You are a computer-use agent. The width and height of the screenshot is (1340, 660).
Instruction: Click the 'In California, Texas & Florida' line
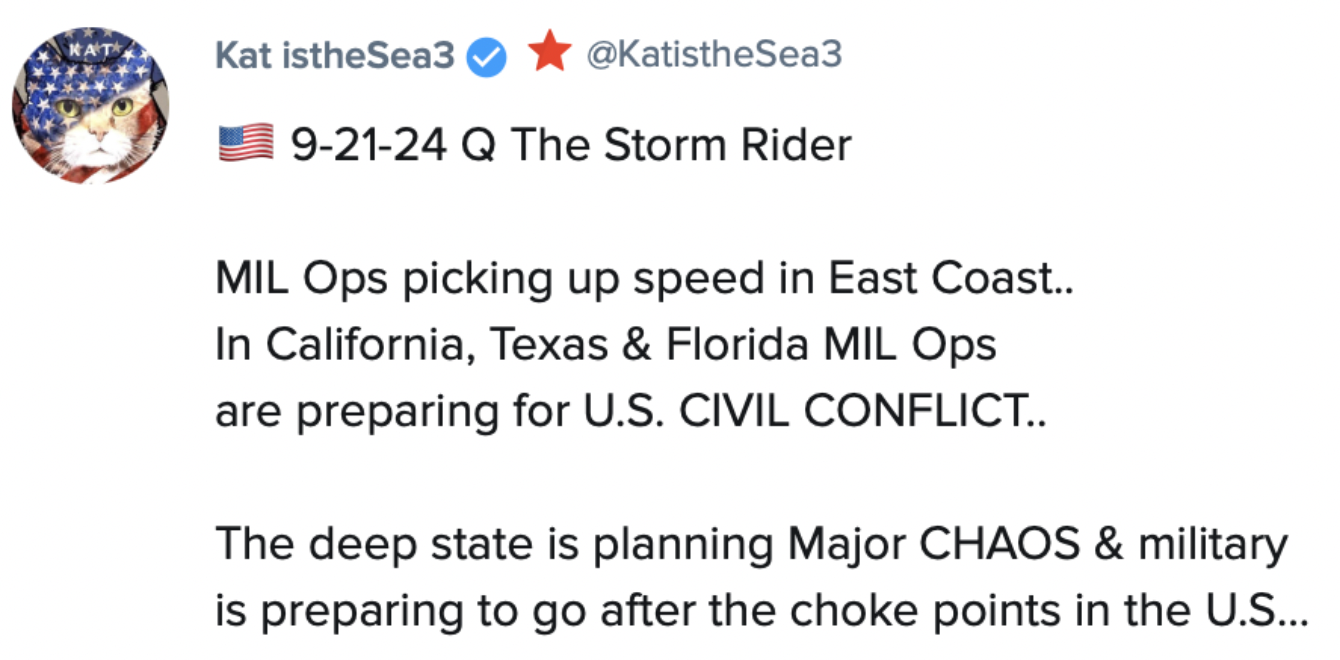605,345
